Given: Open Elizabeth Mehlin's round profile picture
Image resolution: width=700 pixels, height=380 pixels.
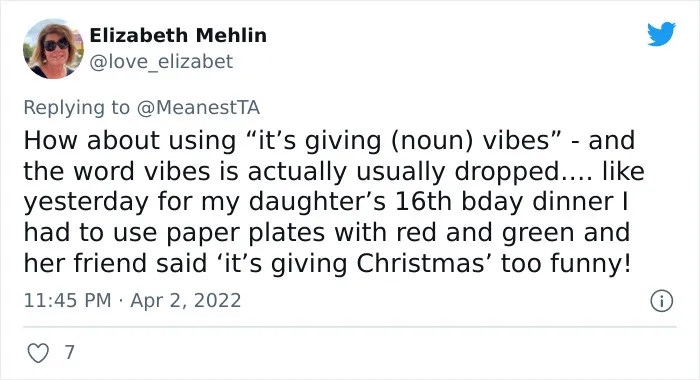Looking at the screenshot, I should 53,49.
